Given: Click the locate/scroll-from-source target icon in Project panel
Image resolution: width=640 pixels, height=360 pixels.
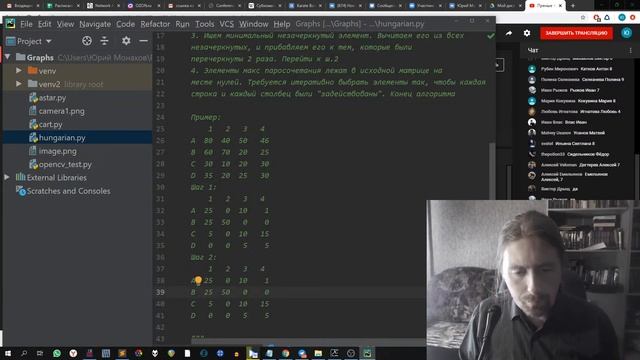Looking at the screenshot, I should (x=87, y=41).
